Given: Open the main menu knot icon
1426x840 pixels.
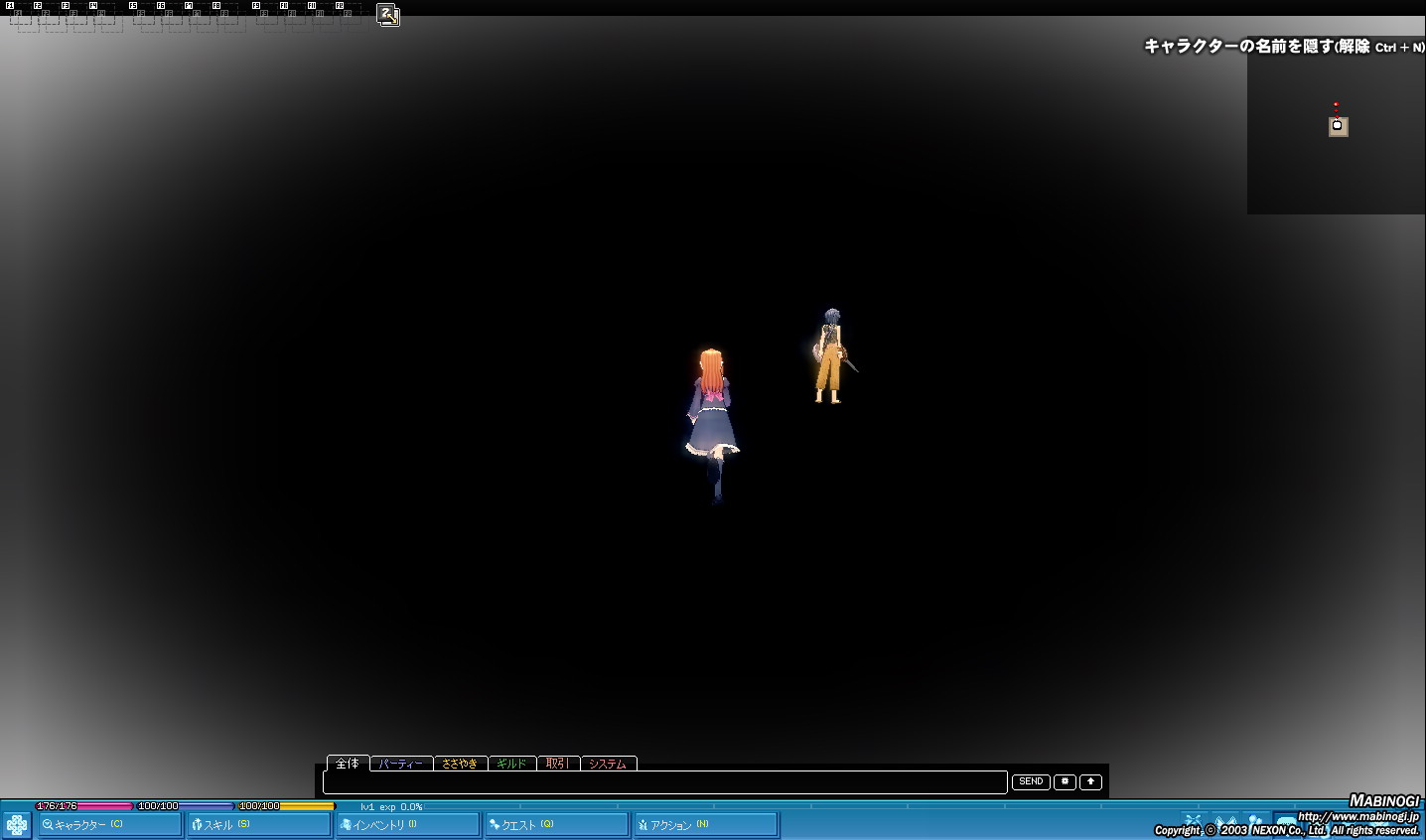Looking at the screenshot, I should coord(17,825).
